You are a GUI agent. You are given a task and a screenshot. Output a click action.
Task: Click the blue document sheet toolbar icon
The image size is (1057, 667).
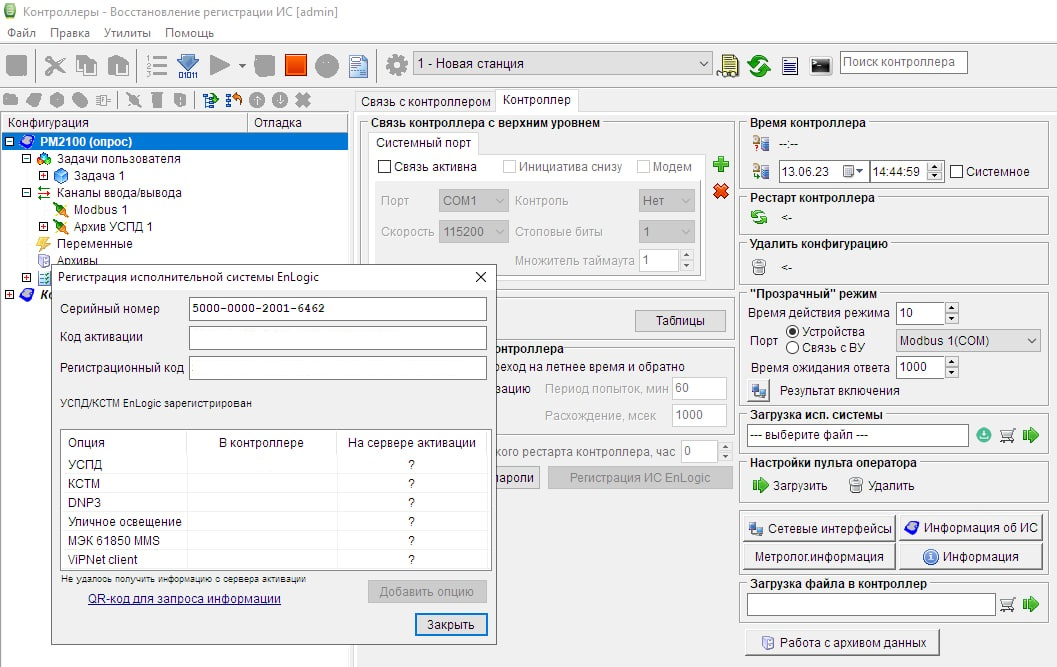point(359,65)
